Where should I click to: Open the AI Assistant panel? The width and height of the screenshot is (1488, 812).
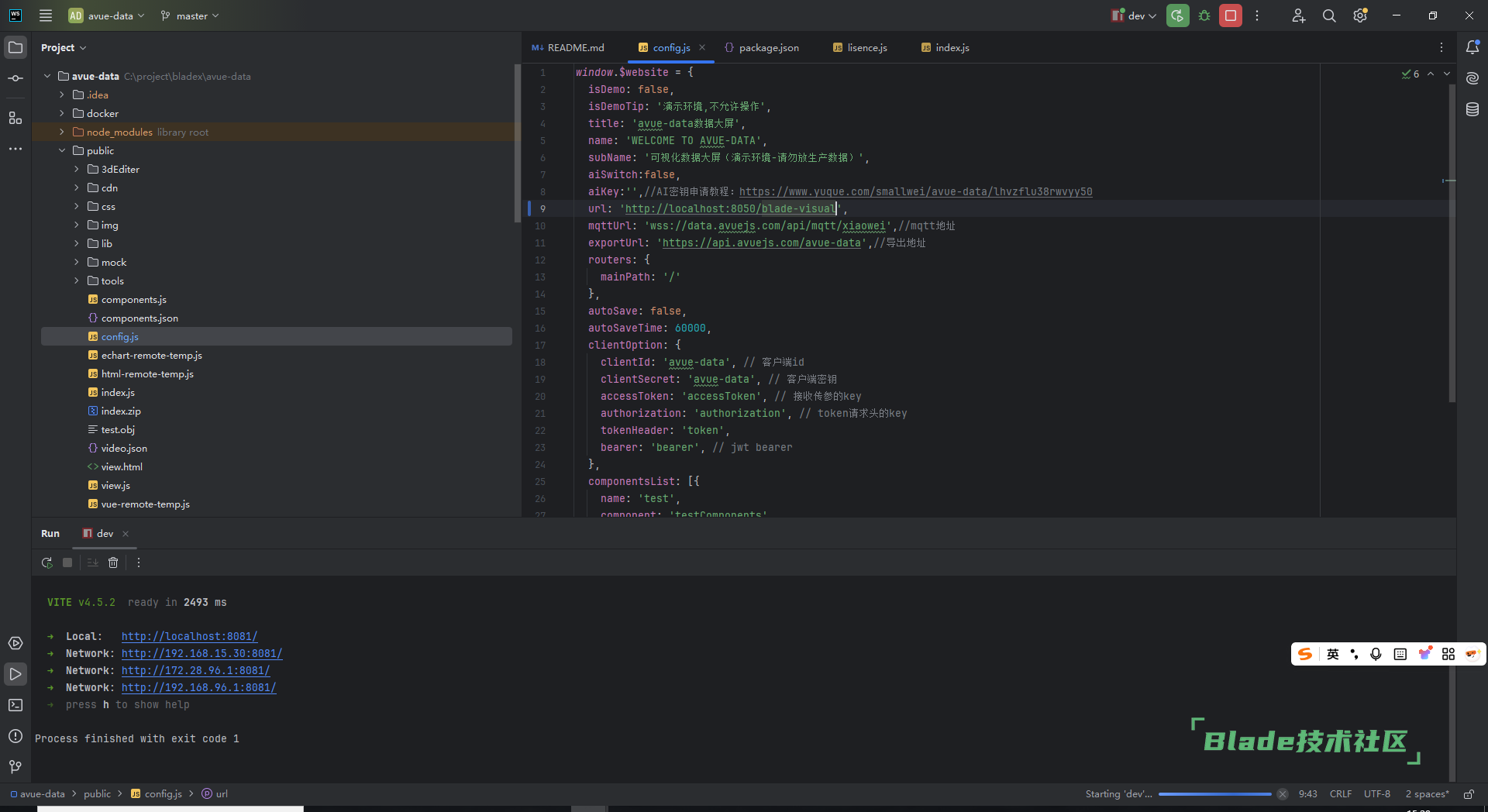[x=1472, y=78]
